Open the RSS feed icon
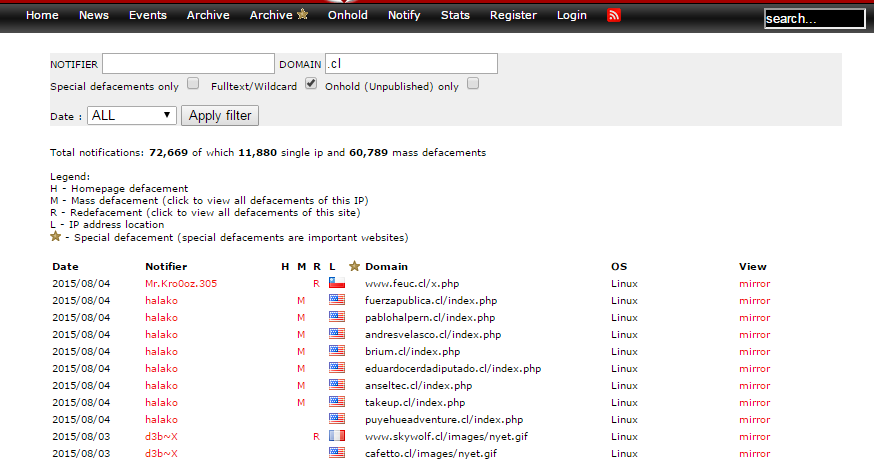874x459 pixels. [x=614, y=15]
